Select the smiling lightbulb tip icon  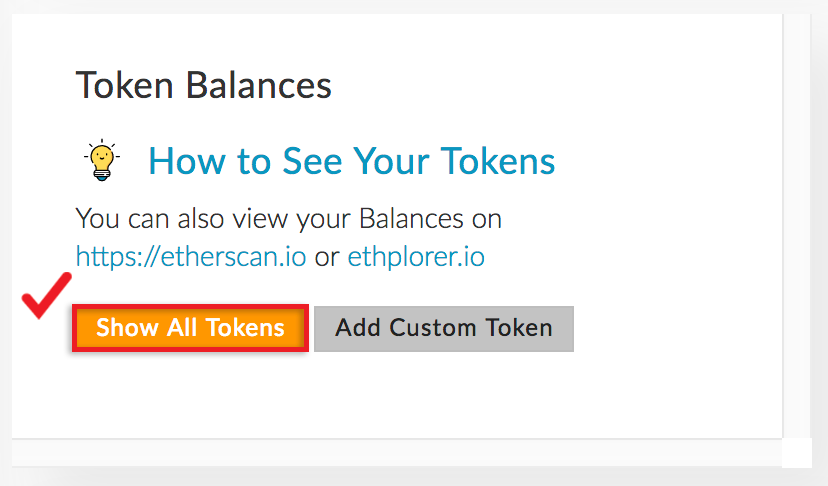(x=100, y=161)
